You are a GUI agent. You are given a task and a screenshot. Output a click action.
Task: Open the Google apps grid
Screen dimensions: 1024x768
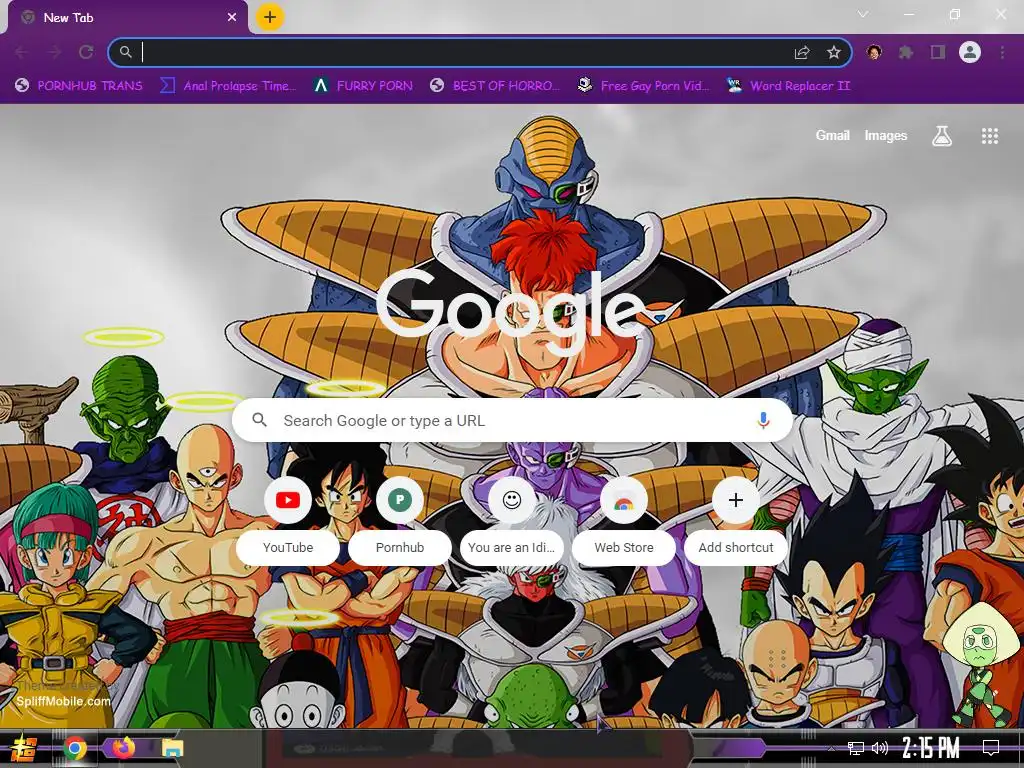(989, 136)
